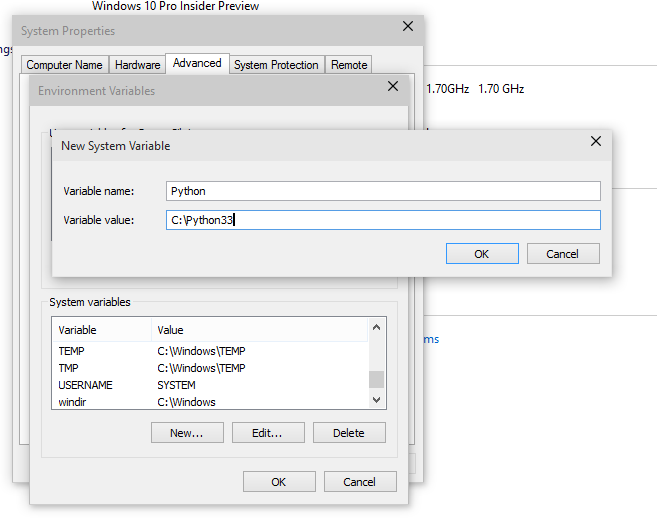Click the system variables scroll up arrow
The width and height of the screenshot is (657, 531).
point(376,327)
